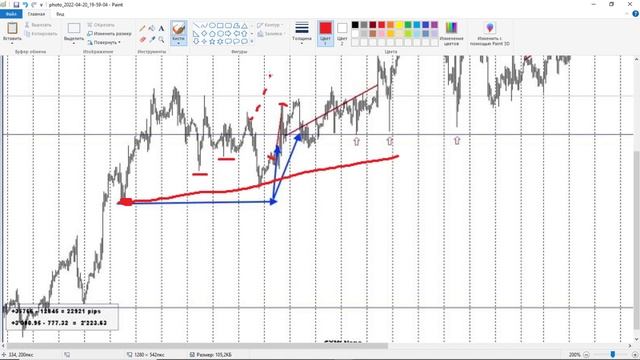The width and height of the screenshot is (640, 360).
Task: Choose the Diamond shape
Action: pos(204,33)
